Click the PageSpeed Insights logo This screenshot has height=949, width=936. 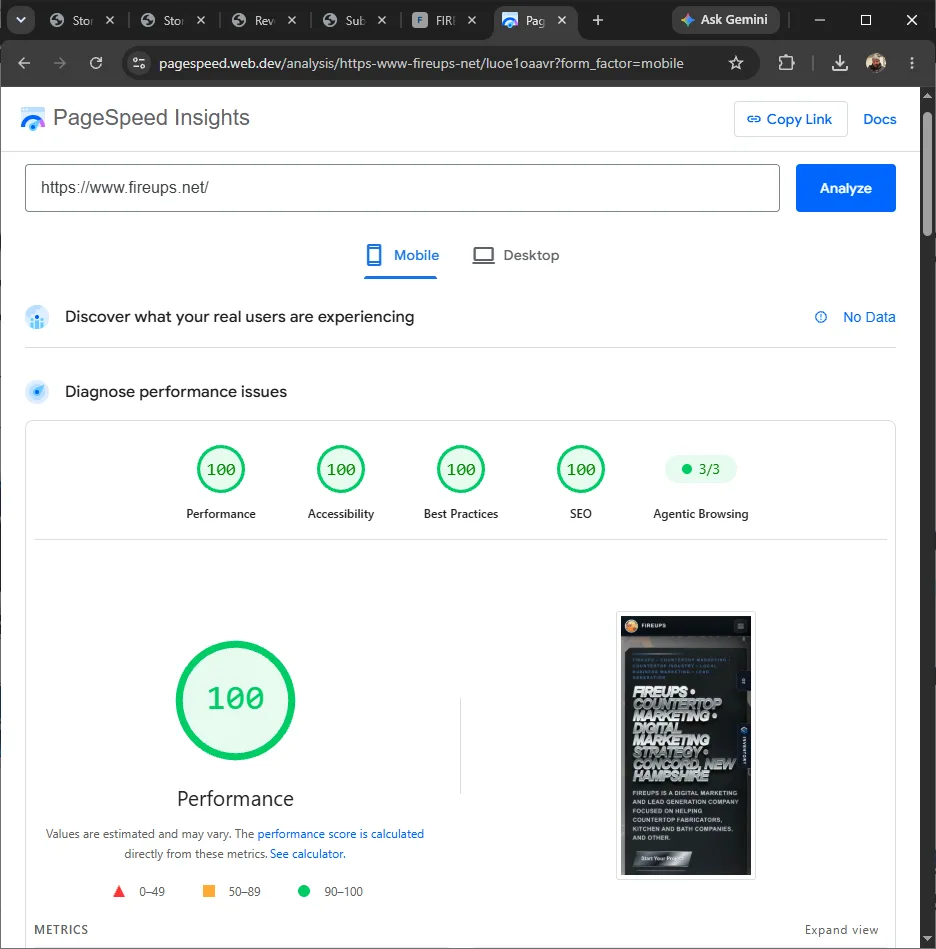click(135, 118)
